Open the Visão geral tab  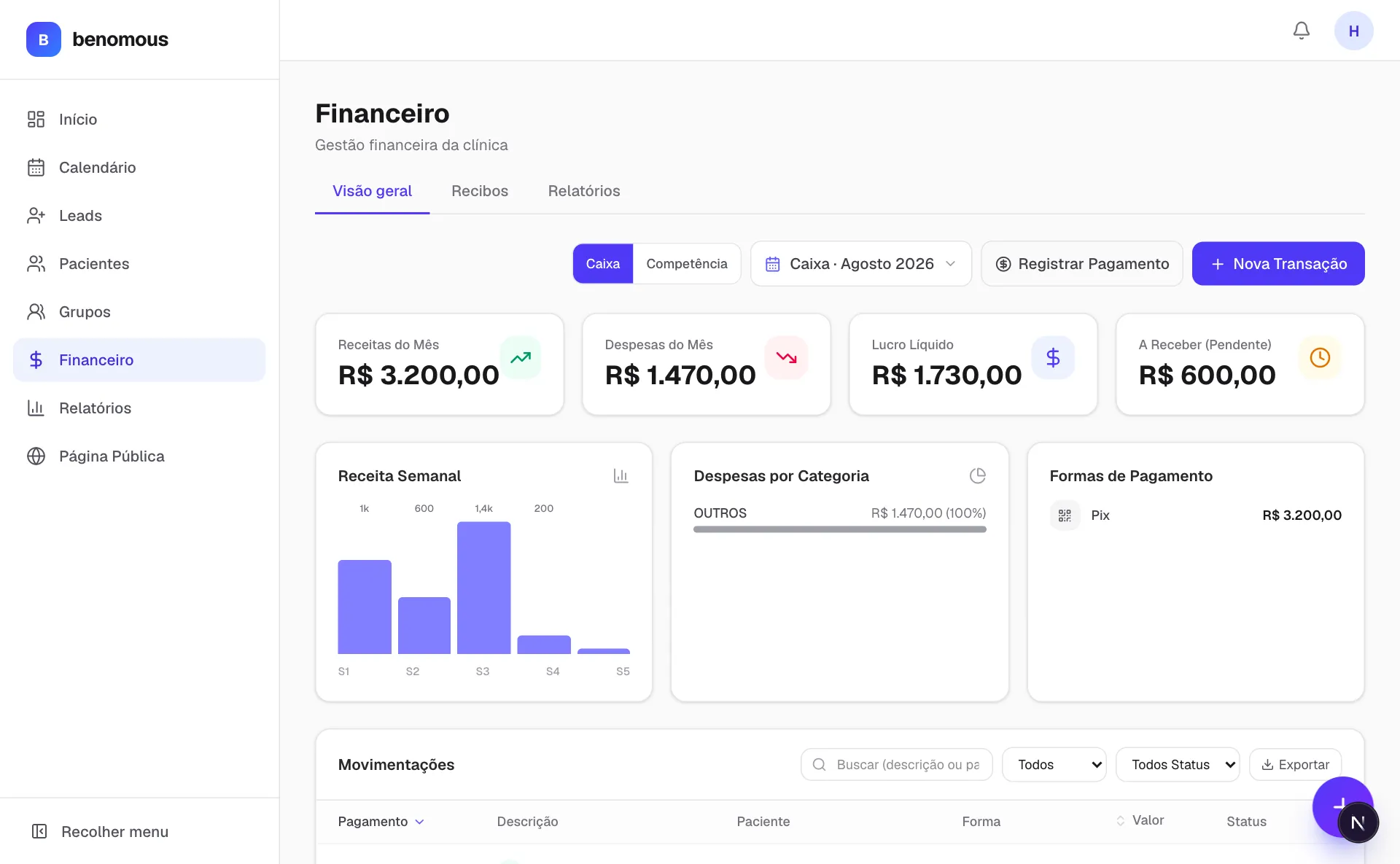[x=372, y=191]
